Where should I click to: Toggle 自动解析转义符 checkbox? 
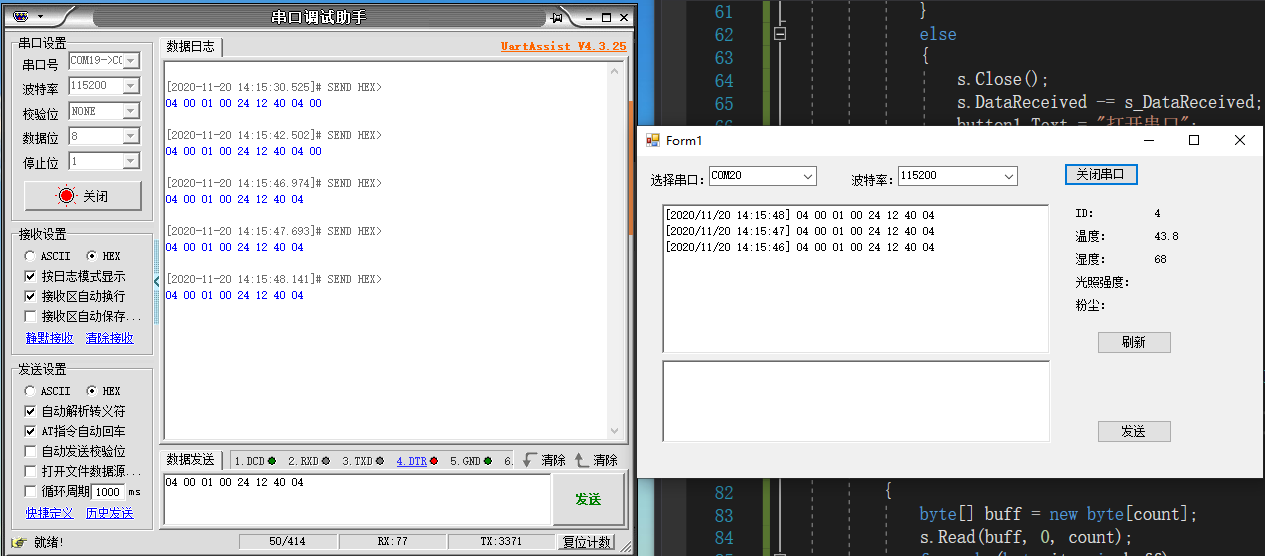pyautogui.click(x=30, y=411)
